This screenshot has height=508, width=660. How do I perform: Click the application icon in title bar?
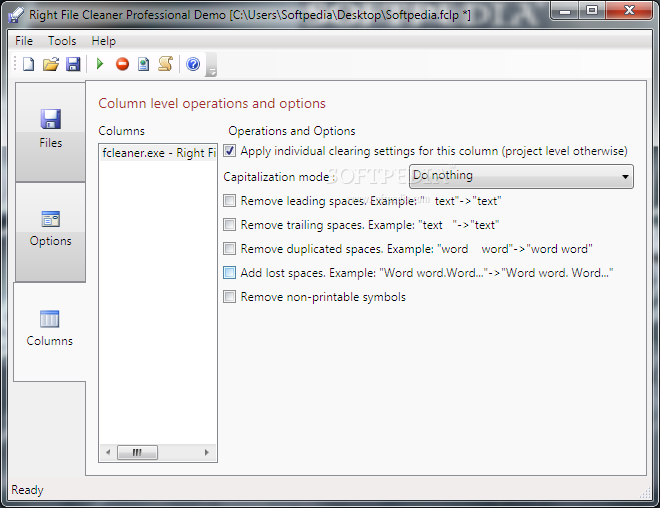pyautogui.click(x=16, y=15)
